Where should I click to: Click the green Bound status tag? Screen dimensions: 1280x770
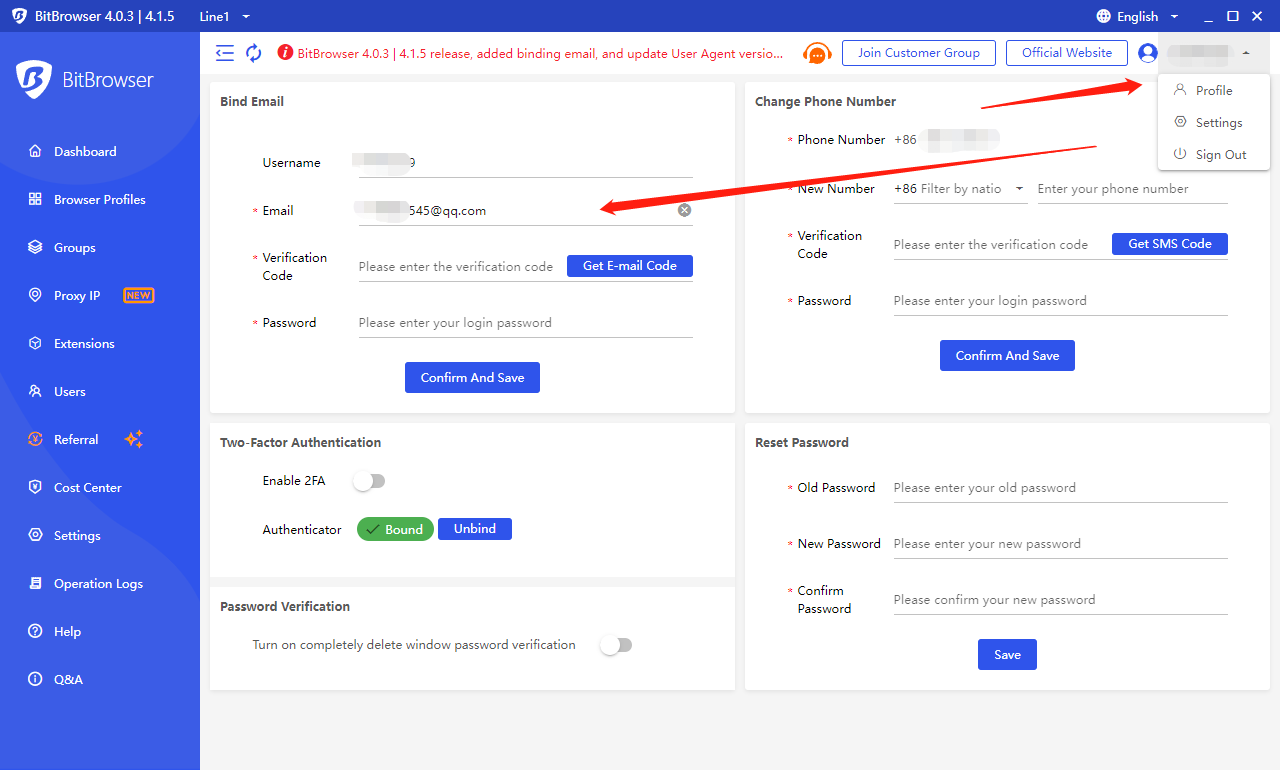[x=395, y=529]
